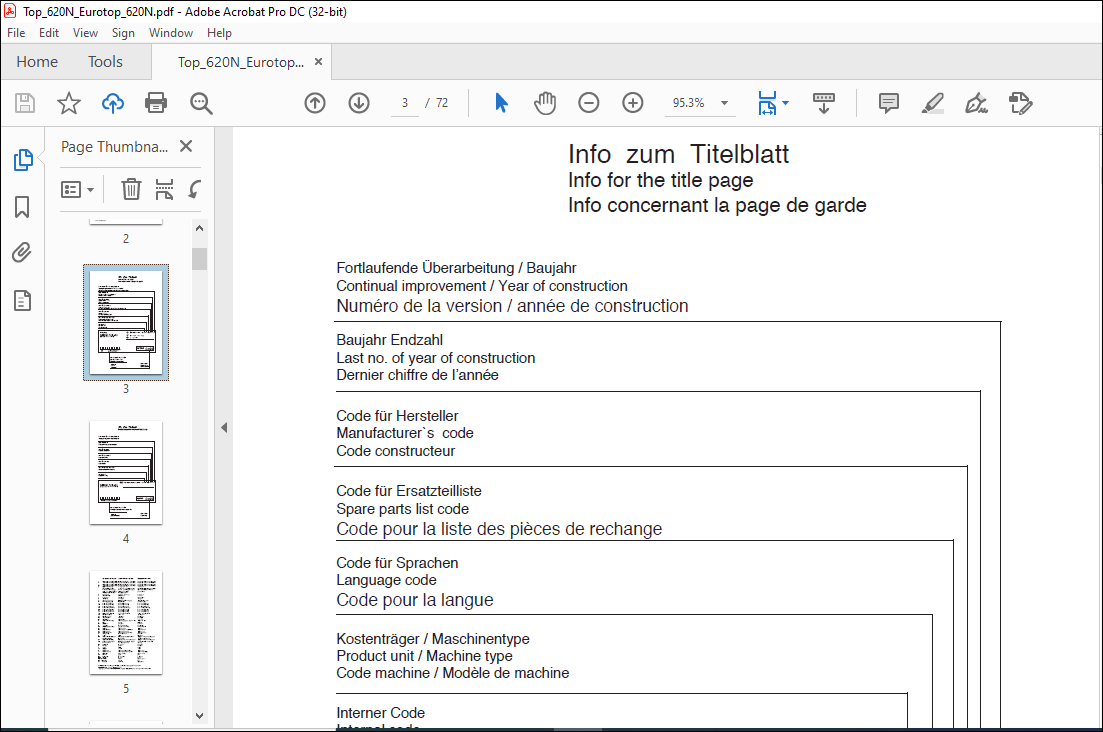The width and height of the screenshot is (1103, 732).
Task: Switch to the Home tab
Action: pos(37,62)
